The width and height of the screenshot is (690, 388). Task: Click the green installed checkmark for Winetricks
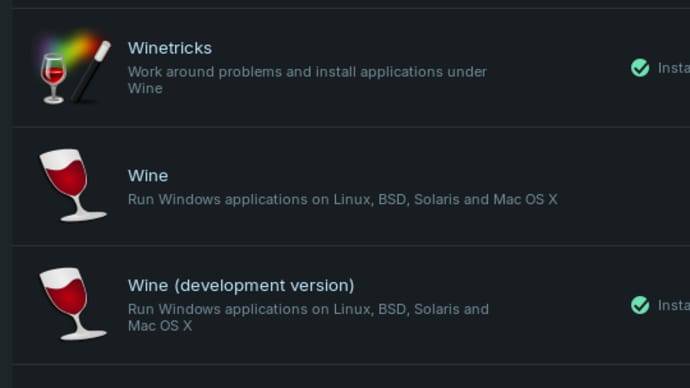[x=640, y=68]
